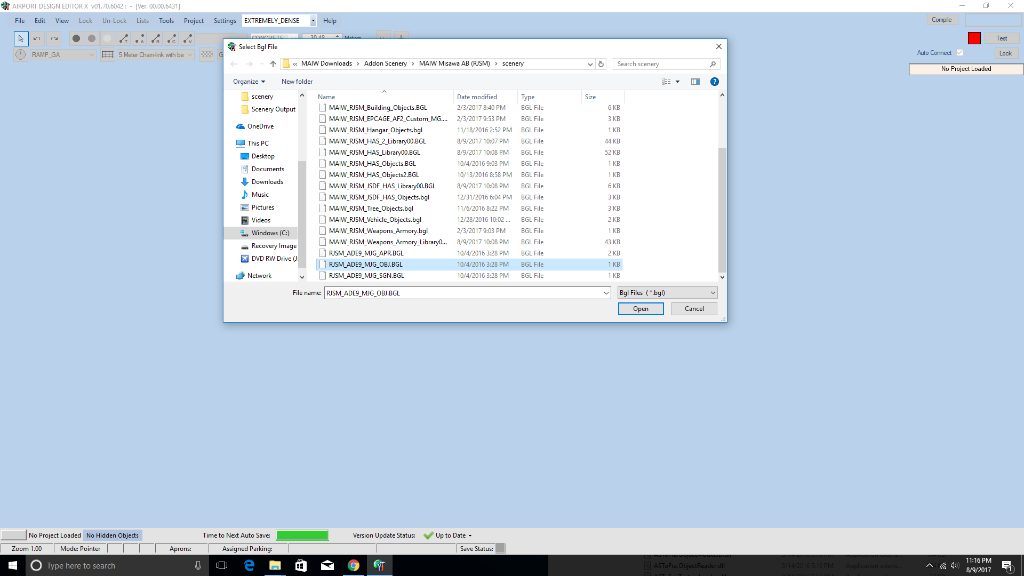Launch File Explorer from the taskbar
The height and width of the screenshot is (576, 1024).
pos(275,565)
